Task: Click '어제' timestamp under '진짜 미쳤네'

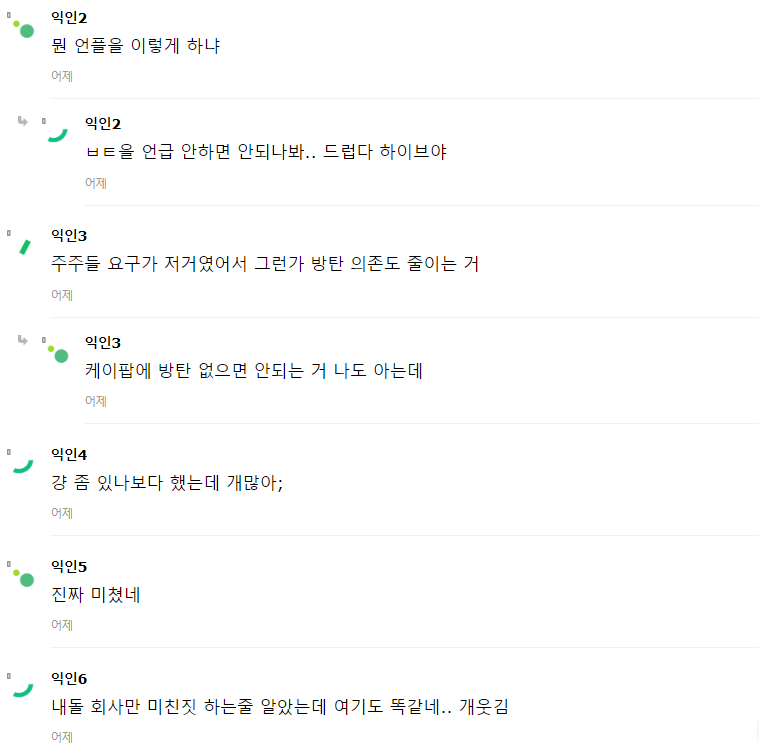Action: coord(62,625)
